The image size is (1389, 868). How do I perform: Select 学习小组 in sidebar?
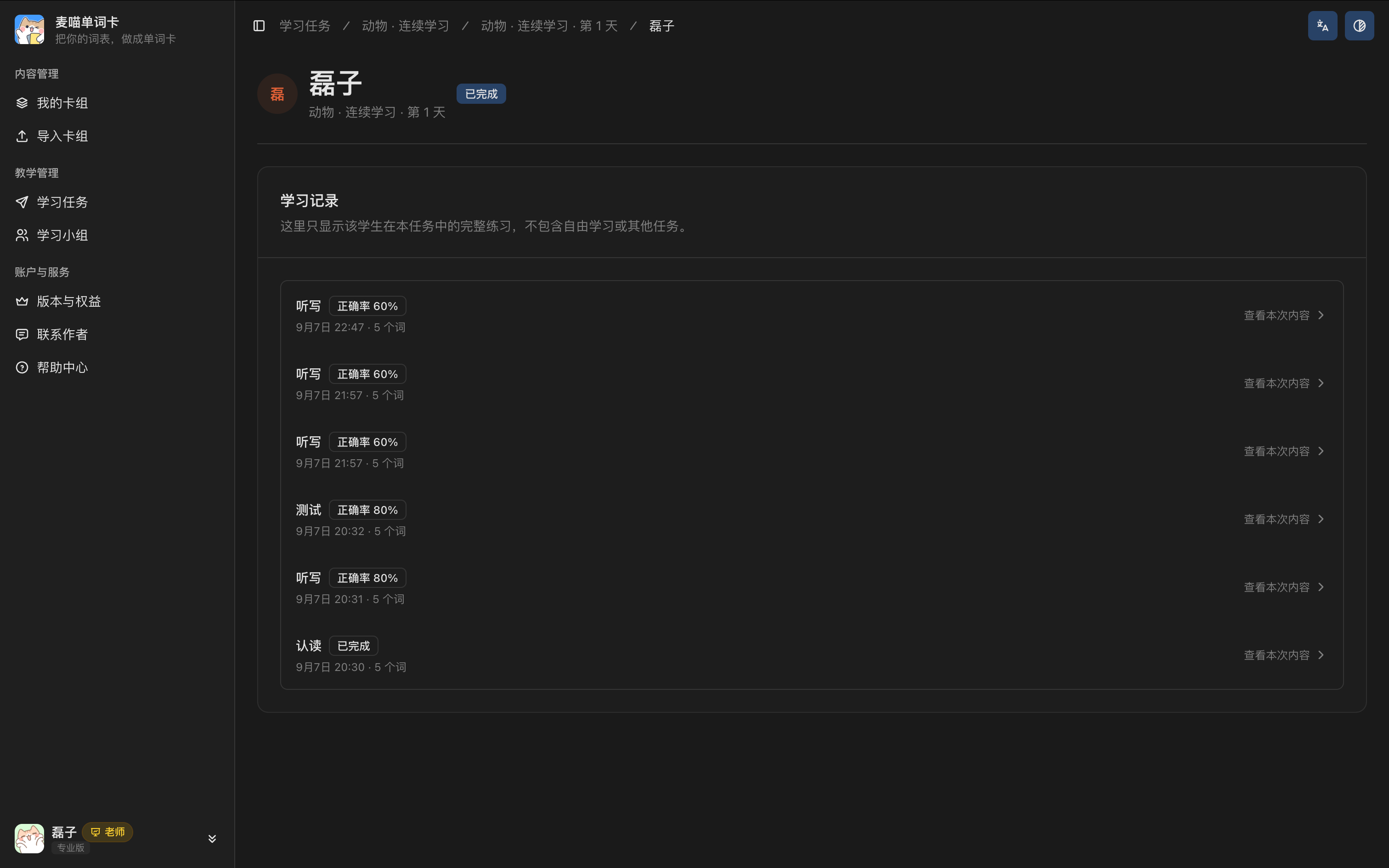click(117, 235)
